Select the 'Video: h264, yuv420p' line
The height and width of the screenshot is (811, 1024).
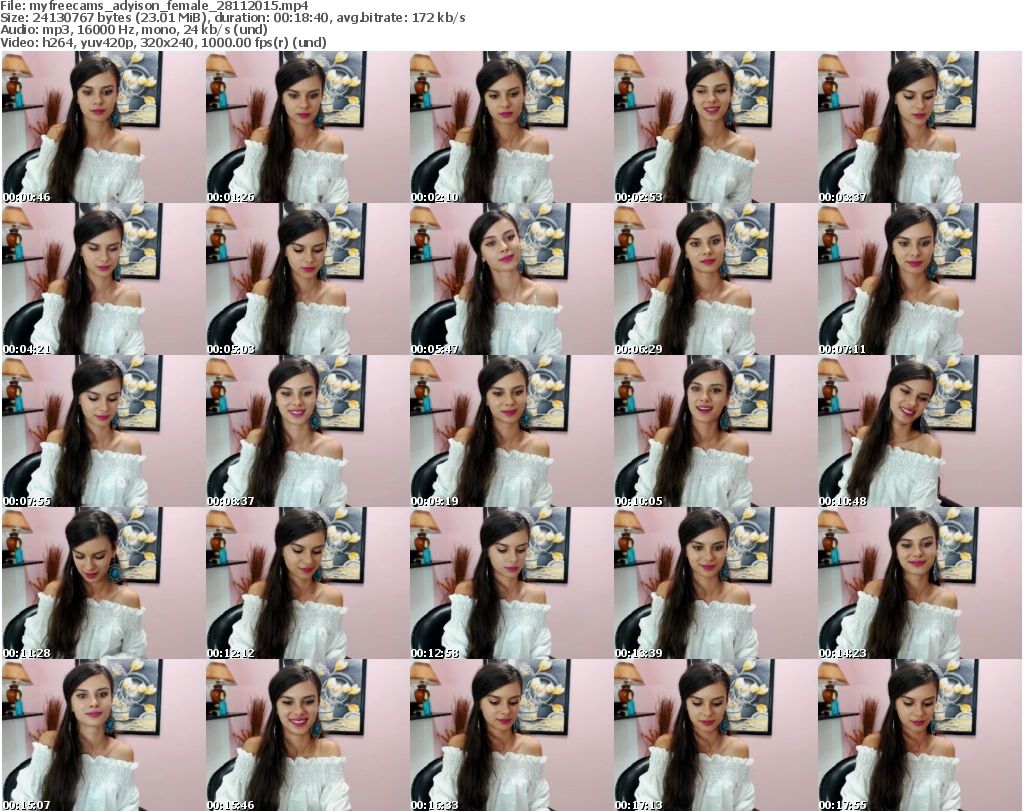pos(163,42)
